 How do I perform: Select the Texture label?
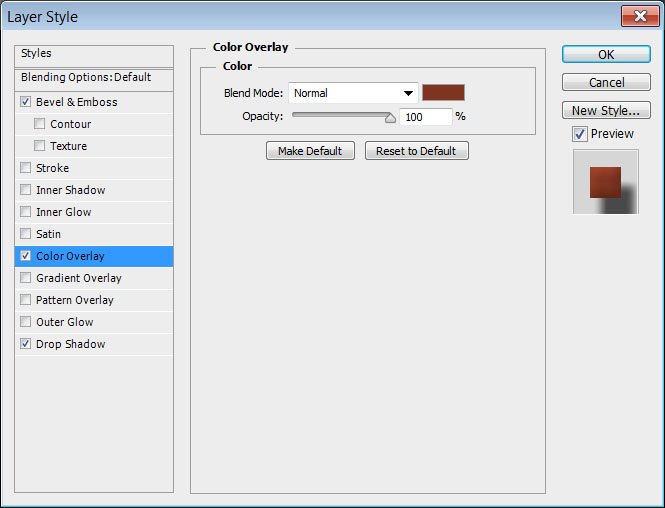click(68, 146)
